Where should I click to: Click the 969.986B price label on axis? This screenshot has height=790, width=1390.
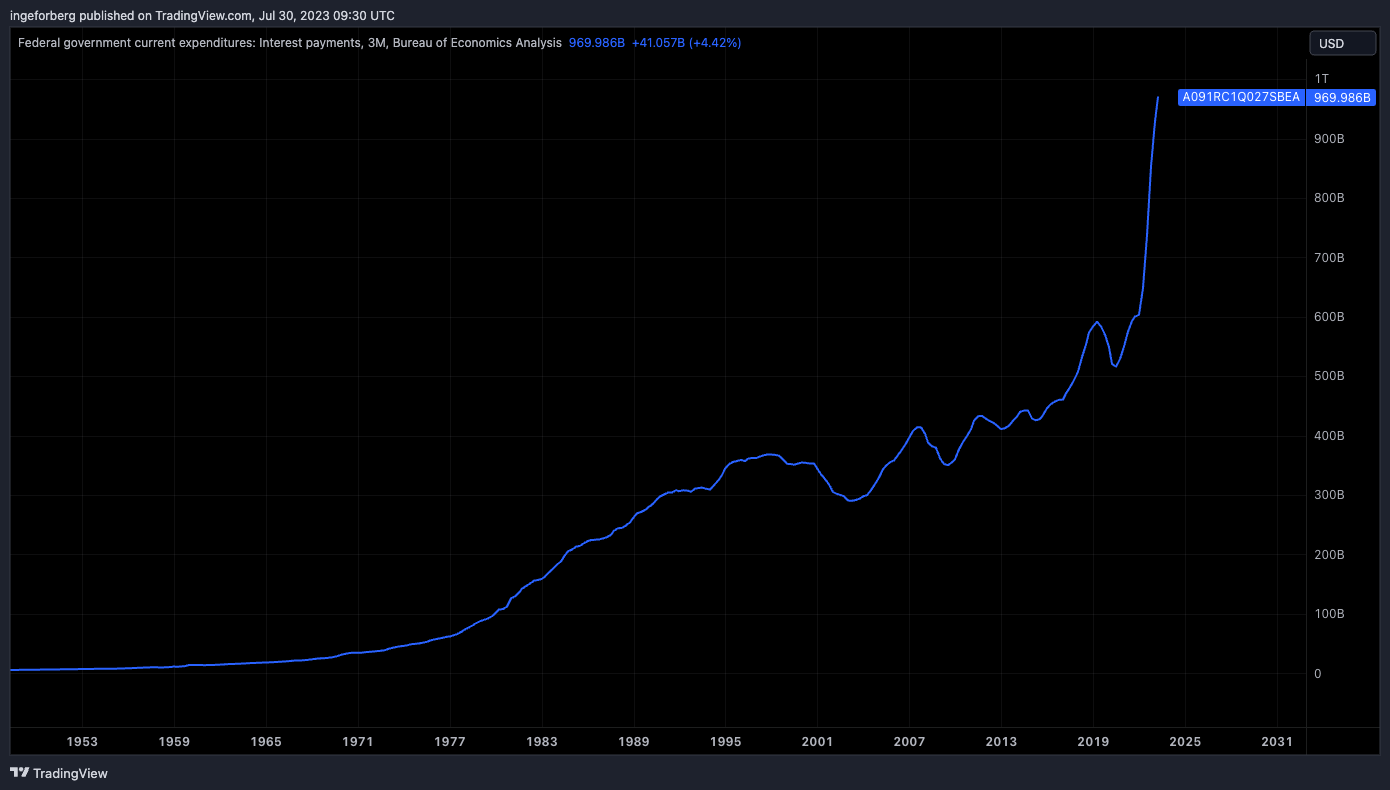click(x=1341, y=98)
